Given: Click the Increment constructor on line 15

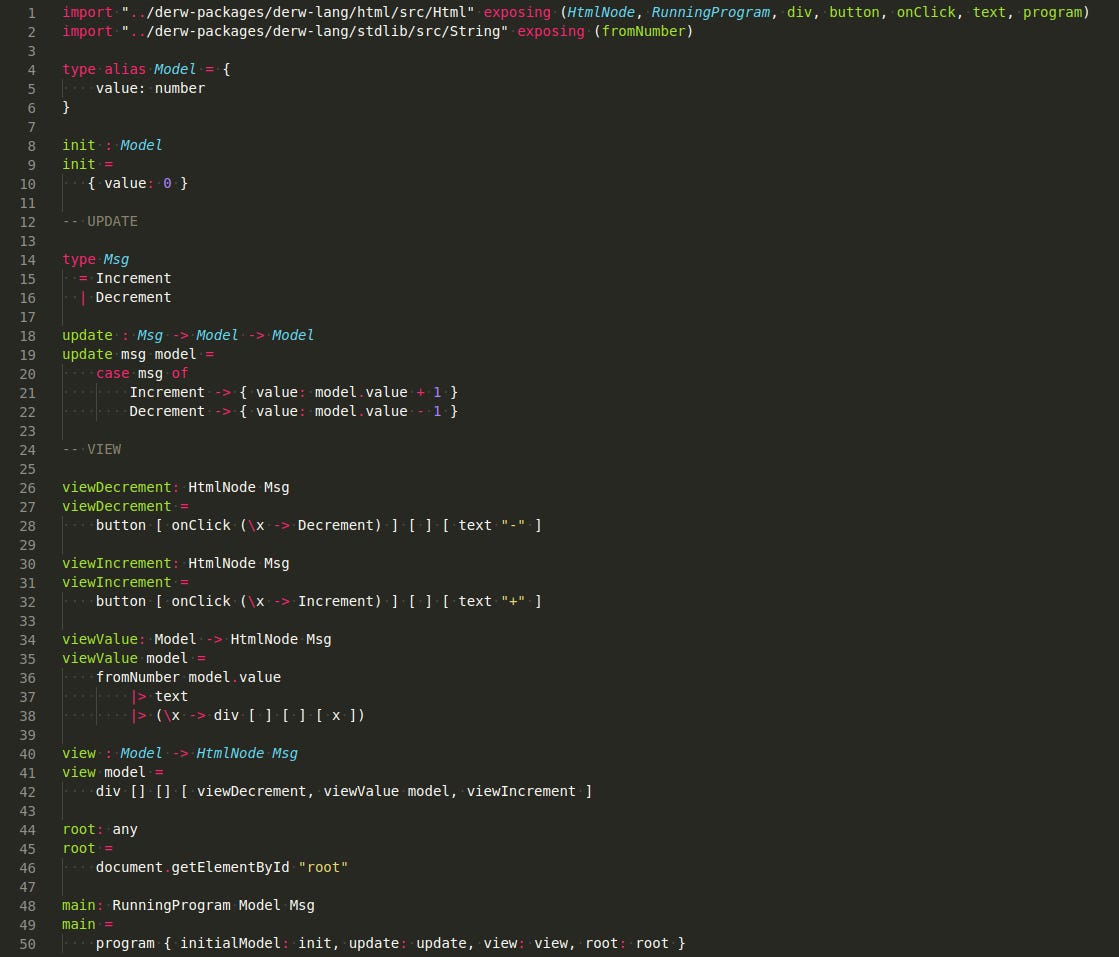Looking at the screenshot, I should click(133, 278).
